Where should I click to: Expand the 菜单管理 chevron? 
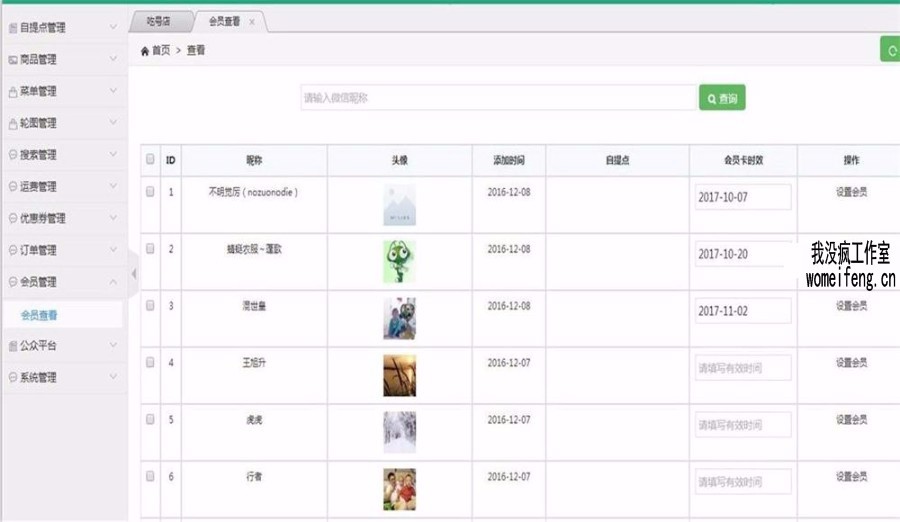113,91
